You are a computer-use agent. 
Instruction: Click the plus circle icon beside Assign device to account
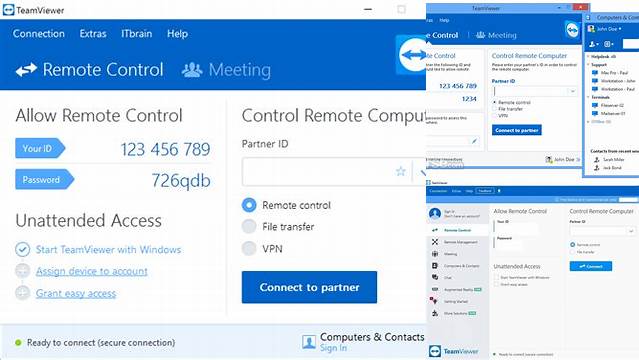point(22,271)
